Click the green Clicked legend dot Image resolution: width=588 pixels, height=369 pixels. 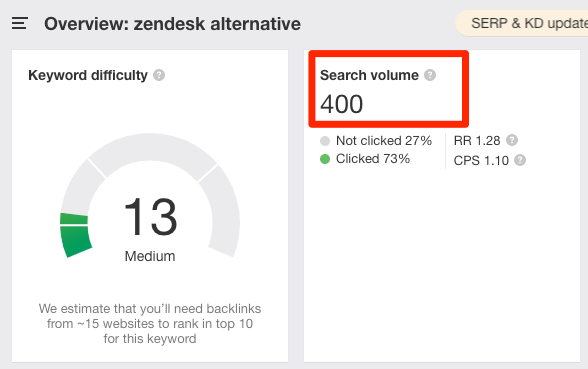coord(325,159)
